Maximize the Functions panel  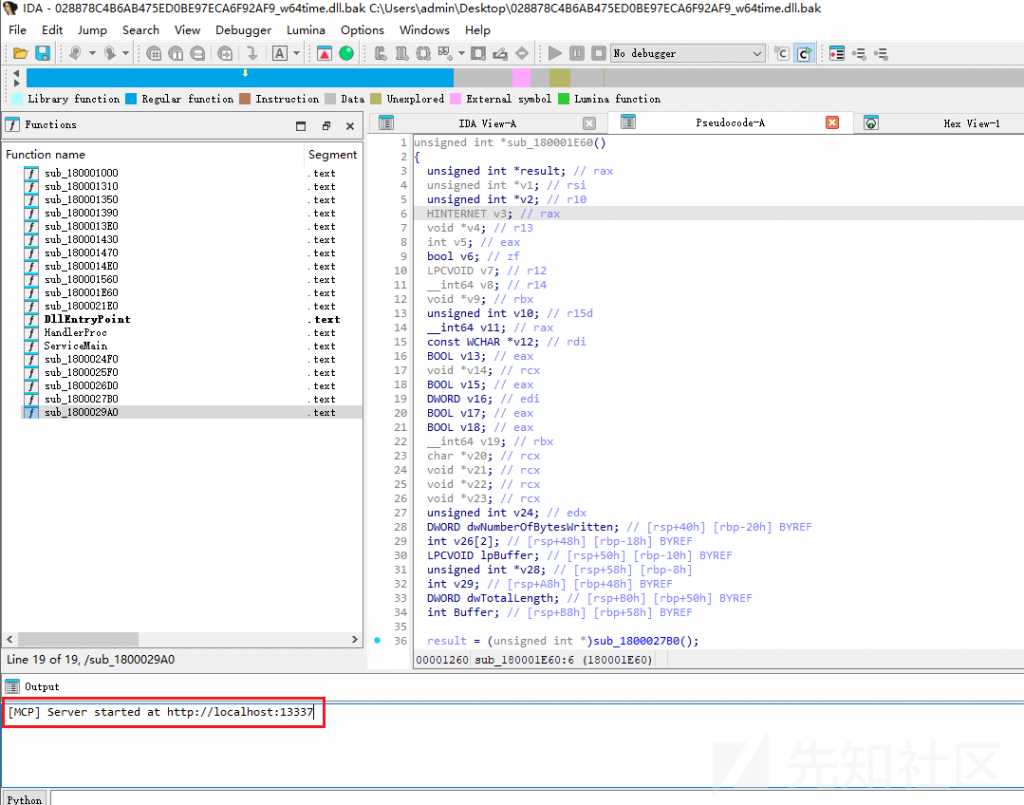click(x=300, y=126)
